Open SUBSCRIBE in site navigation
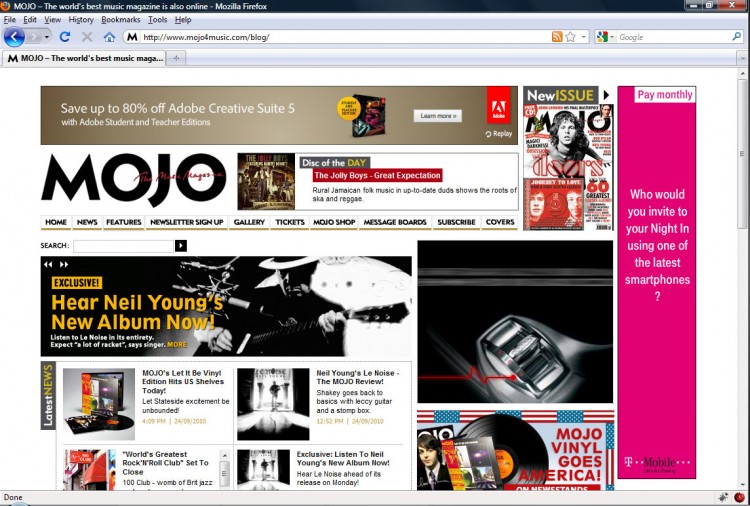 [456, 222]
